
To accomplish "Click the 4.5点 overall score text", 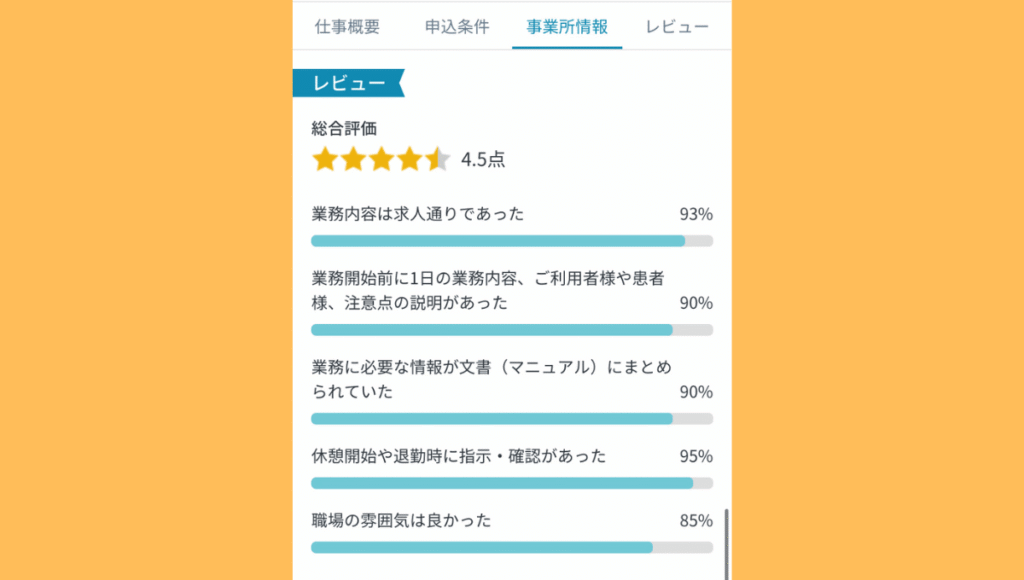I will [x=483, y=160].
